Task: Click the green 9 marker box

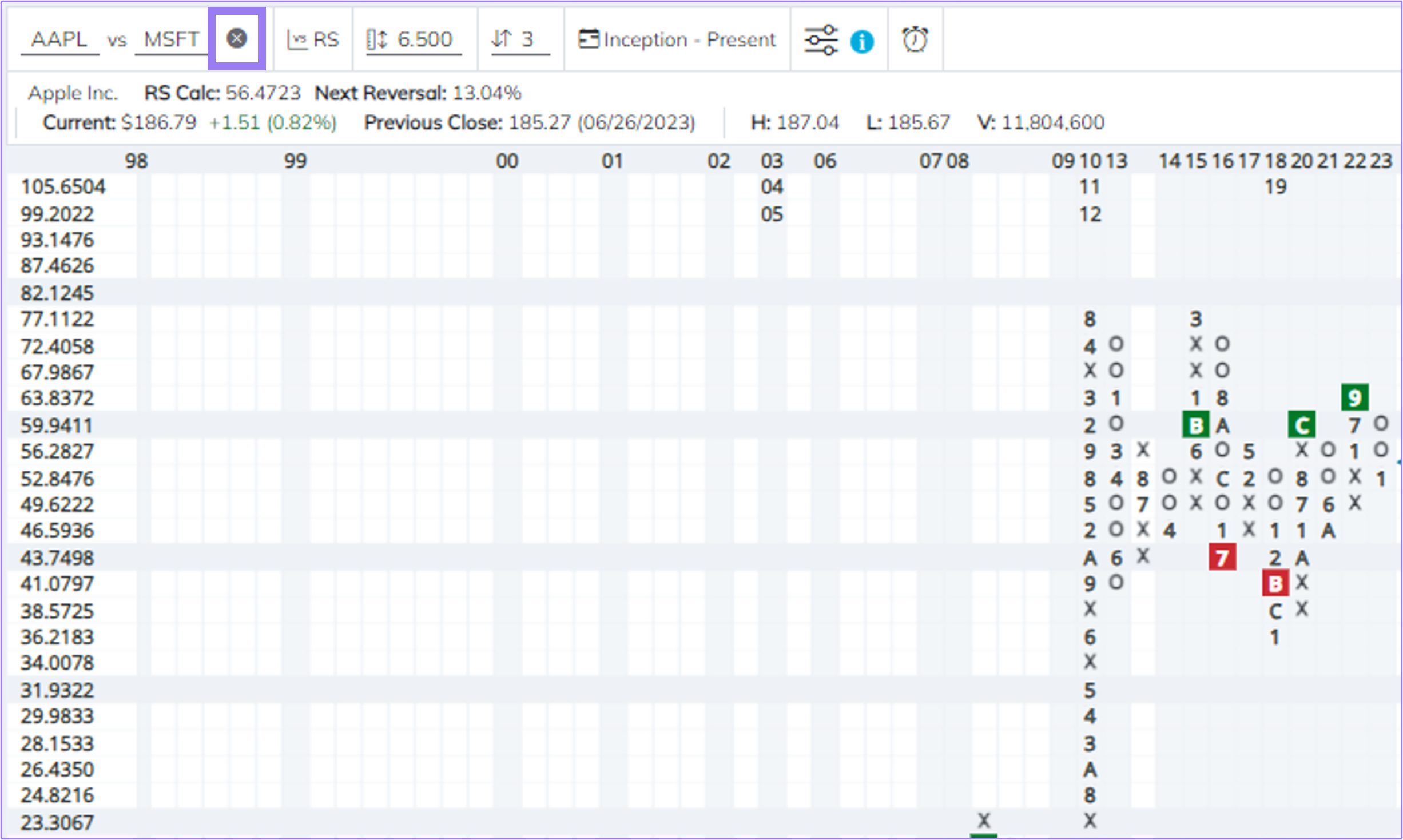Action: pyautogui.click(x=1354, y=397)
